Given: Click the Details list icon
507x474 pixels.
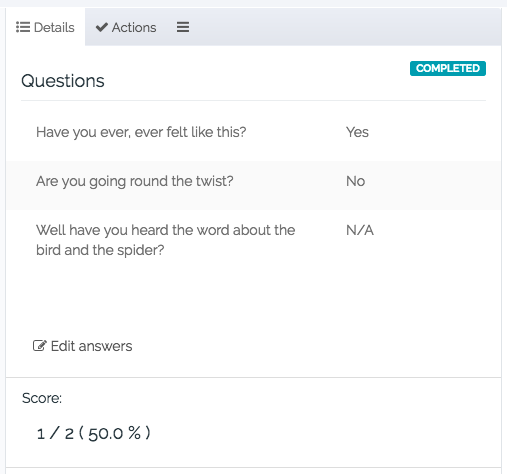Looking at the screenshot, I should pyautogui.click(x=23, y=27).
